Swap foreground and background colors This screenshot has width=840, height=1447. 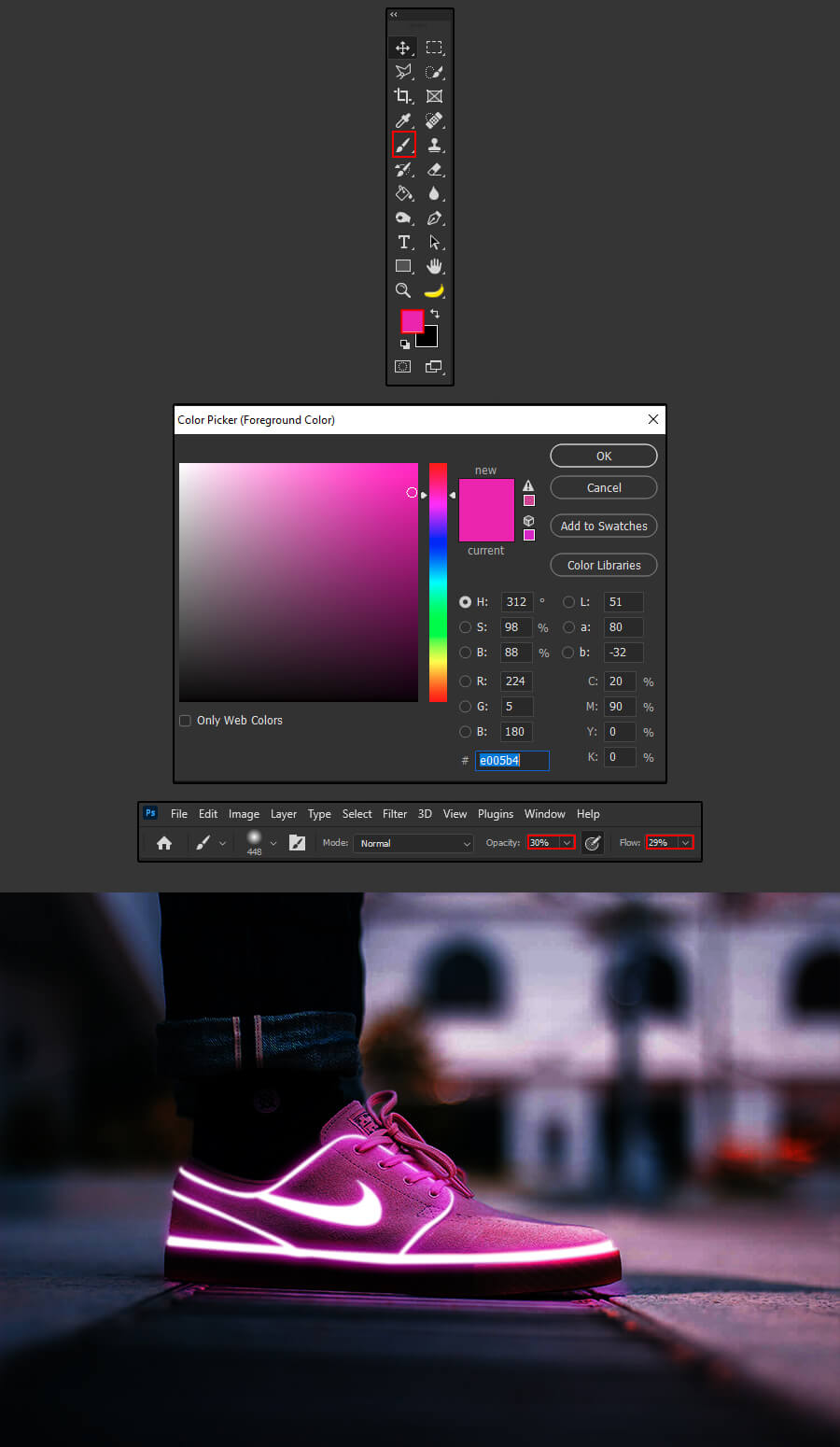point(435,314)
